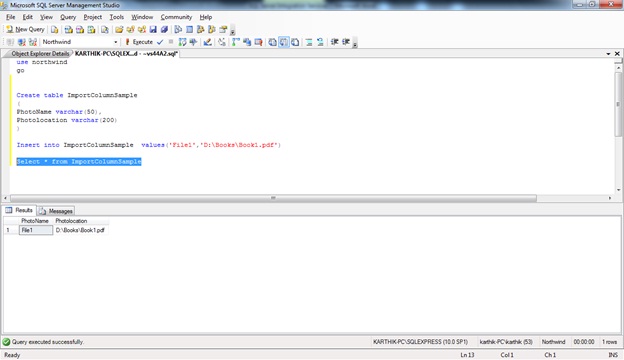624x360 pixels.
Task: Click the Photolocation column header
Action: tap(81, 221)
